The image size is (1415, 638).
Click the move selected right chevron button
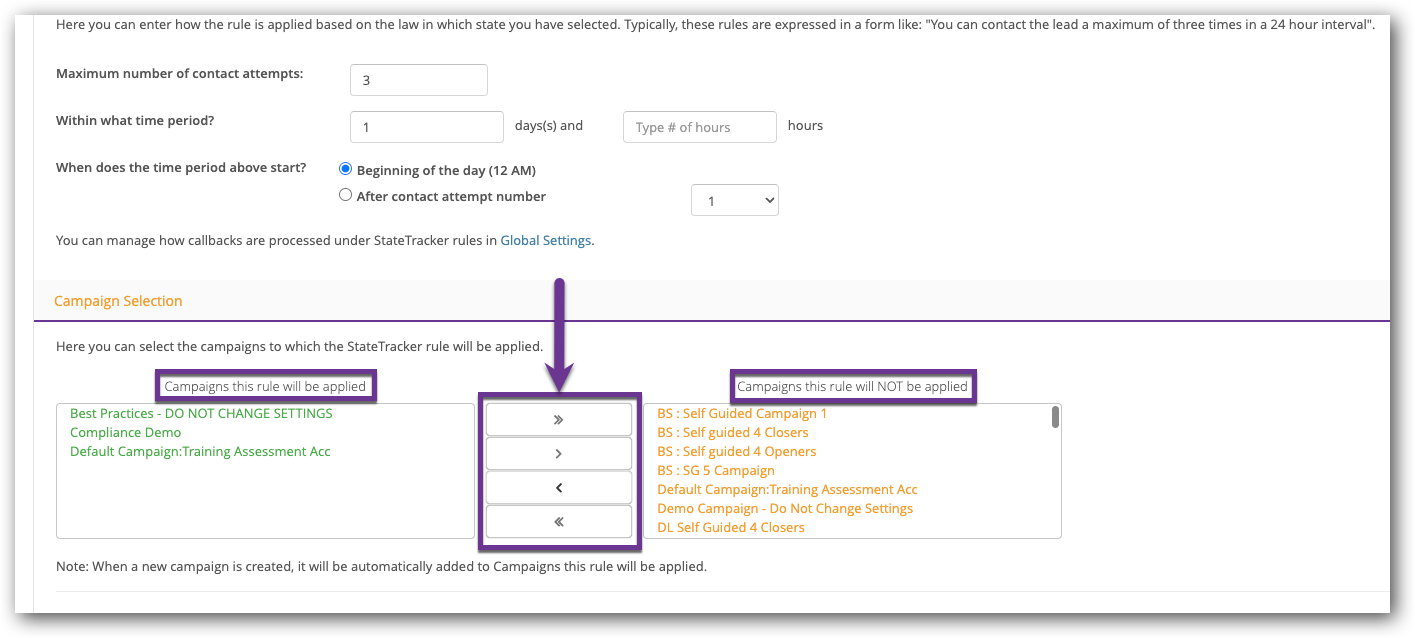click(558, 454)
